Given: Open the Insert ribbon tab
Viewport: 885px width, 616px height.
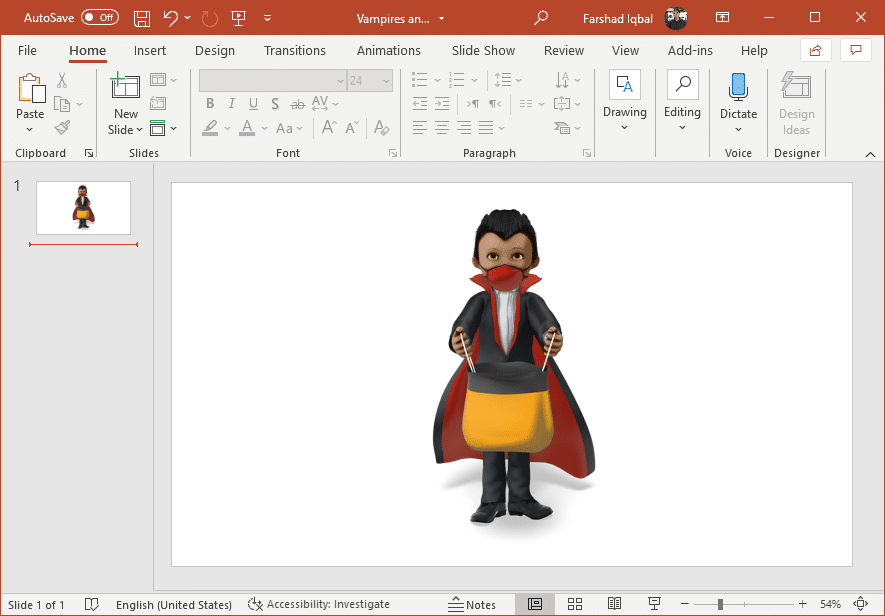Looking at the screenshot, I should 150,51.
